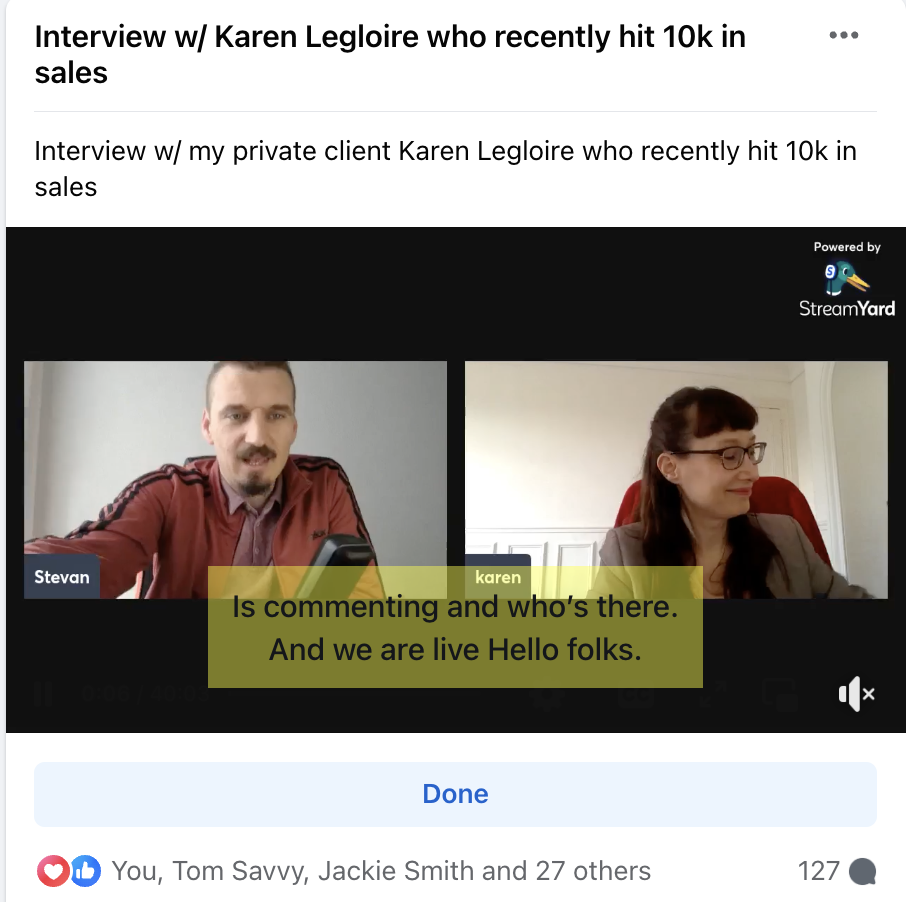View who reacted: You, Tom Savvy, Jackie Smith
906x902 pixels.
pos(381,871)
